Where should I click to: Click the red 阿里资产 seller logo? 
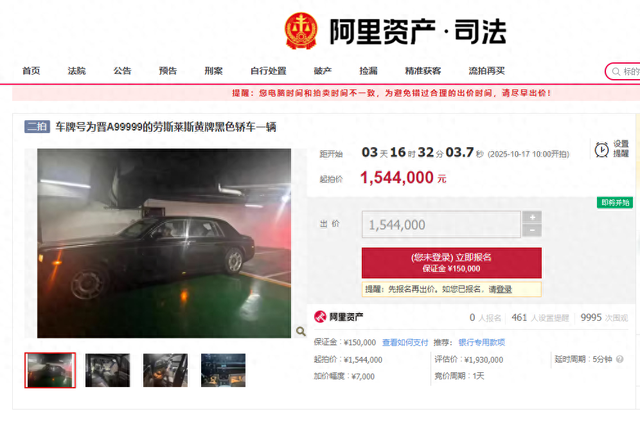click(320, 317)
